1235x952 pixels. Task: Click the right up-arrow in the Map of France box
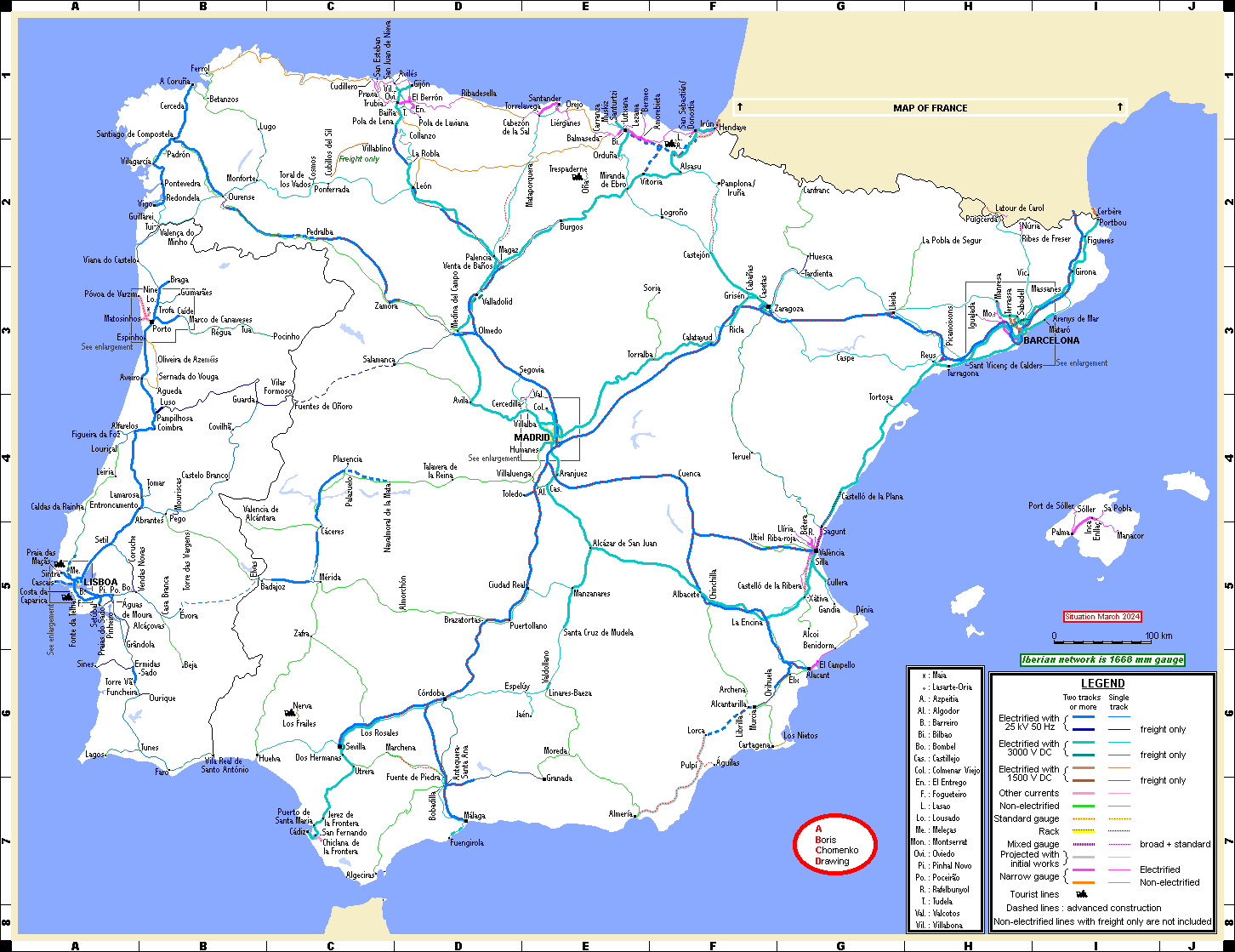[x=1119, y=107]
